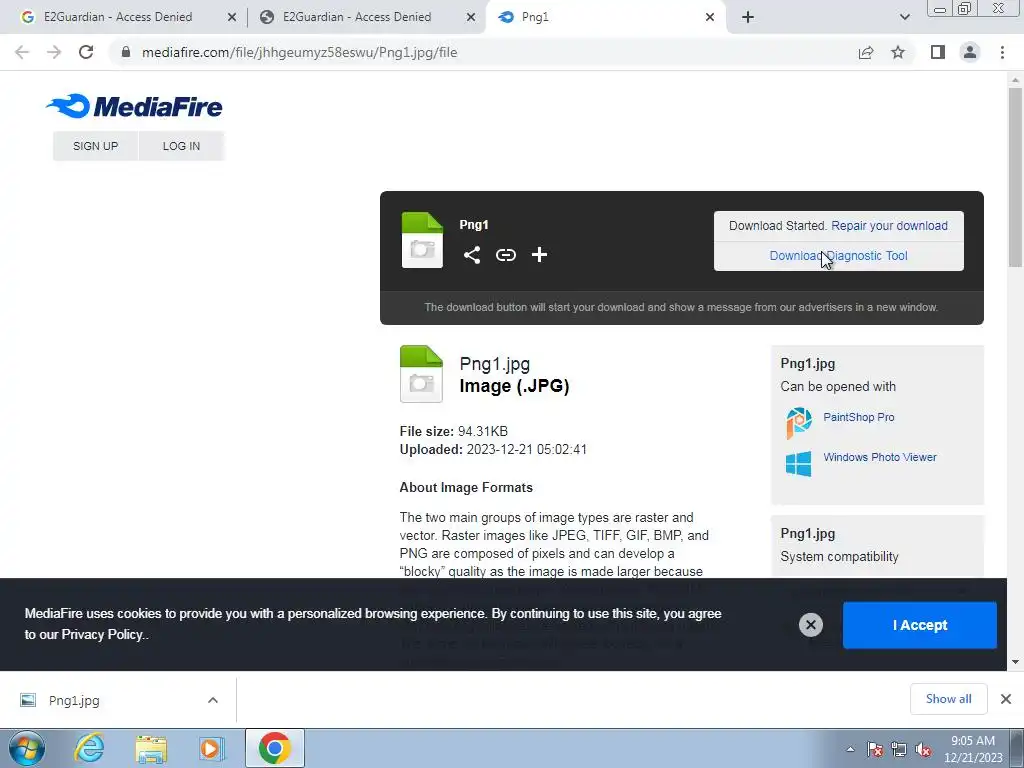1024x768 pixels.
Task: Open Windows Media Player taskbar icon
Action: [x=212, y=748]
